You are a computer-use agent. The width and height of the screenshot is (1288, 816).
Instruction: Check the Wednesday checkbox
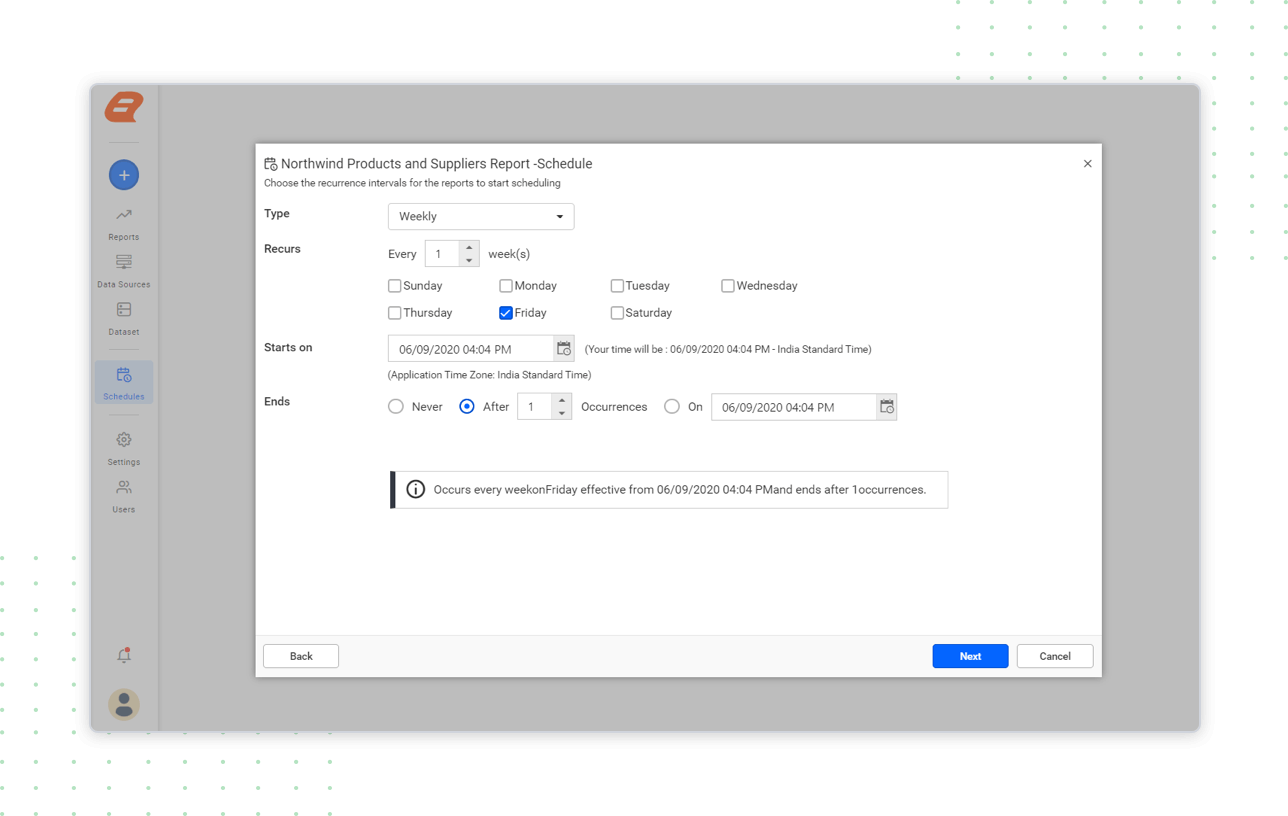pos(728,286)
